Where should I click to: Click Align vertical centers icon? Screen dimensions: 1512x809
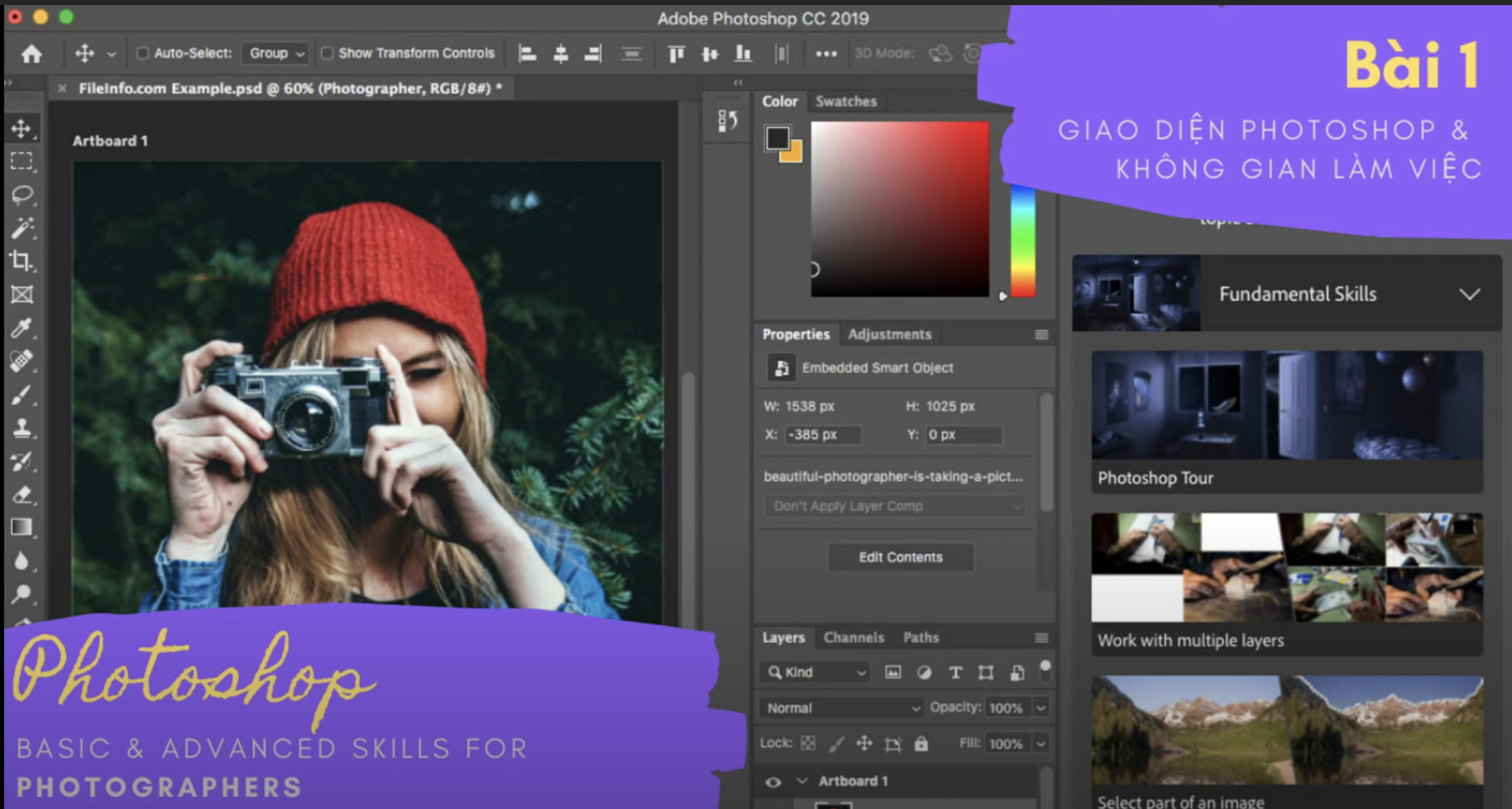(x=710, y=54)
